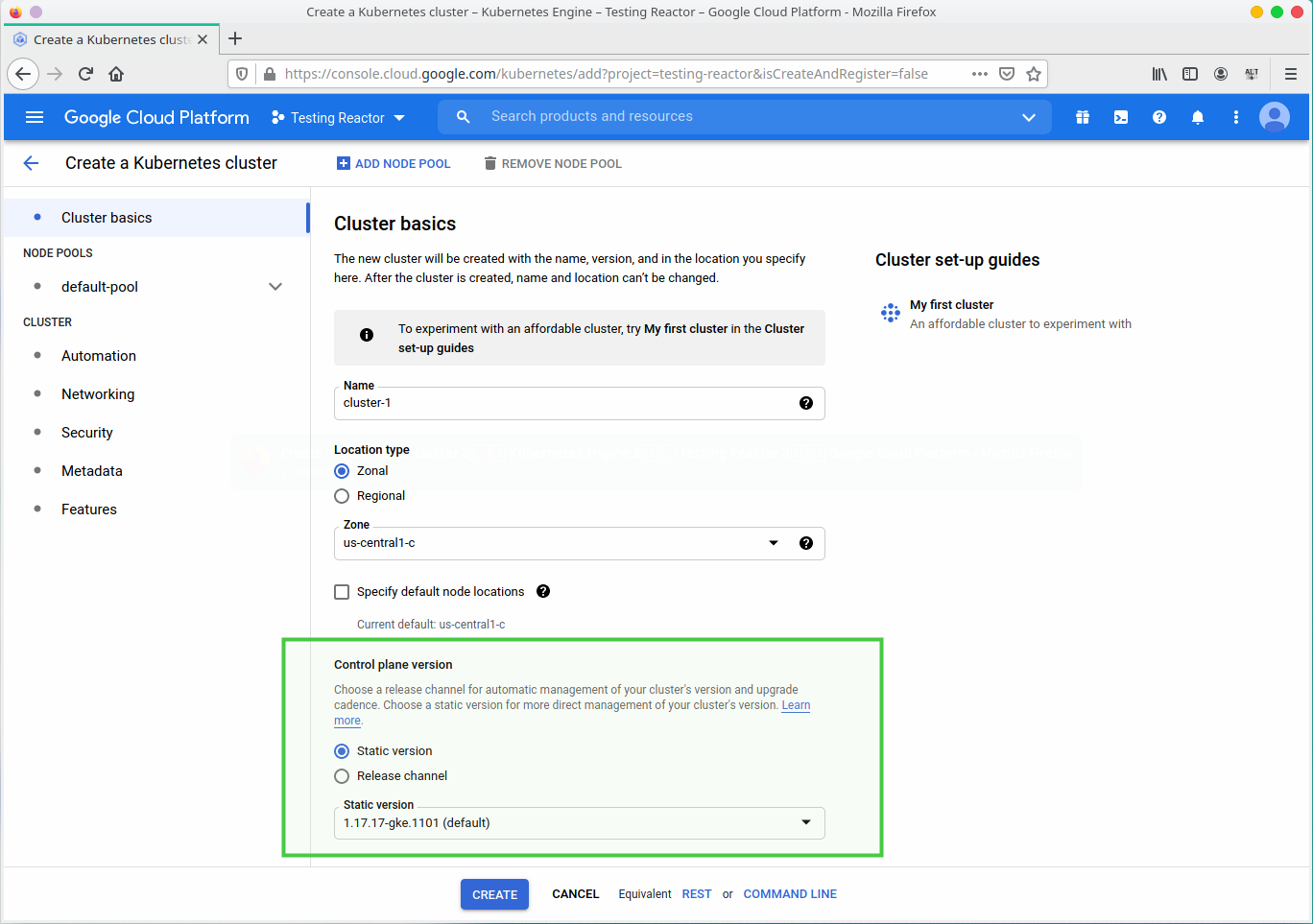Select the Release channel radio option
This screenshot has height=924, width=1313.
click(342, 776)
